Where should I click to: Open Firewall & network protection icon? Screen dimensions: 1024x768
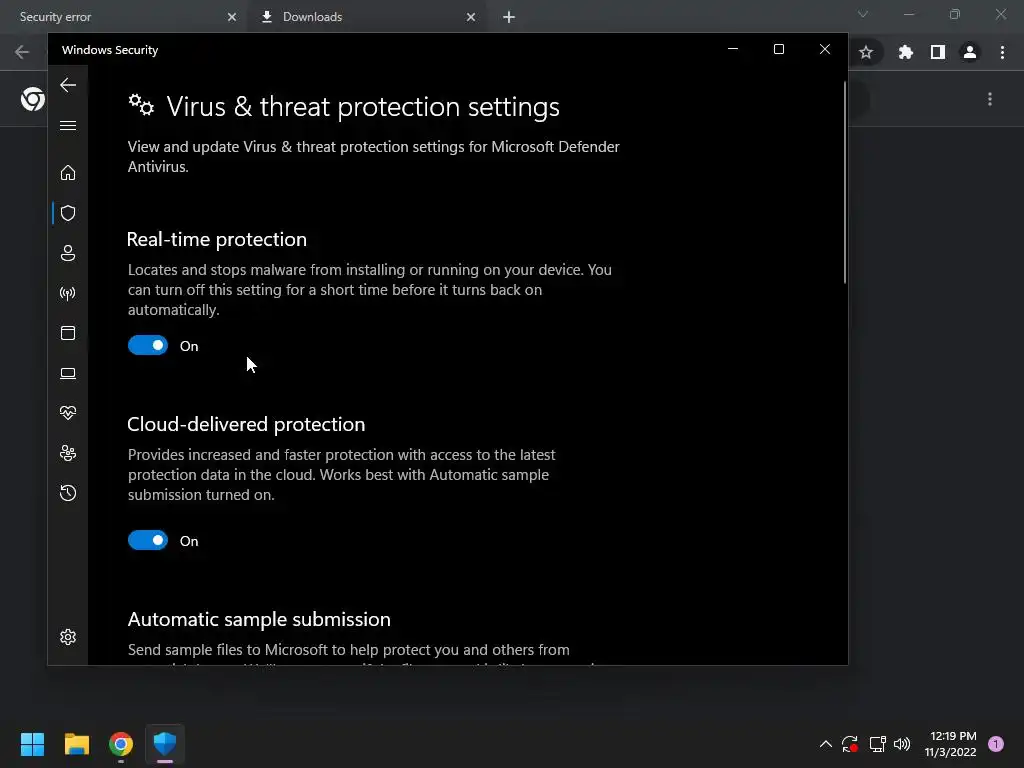(x=68, y=293)
